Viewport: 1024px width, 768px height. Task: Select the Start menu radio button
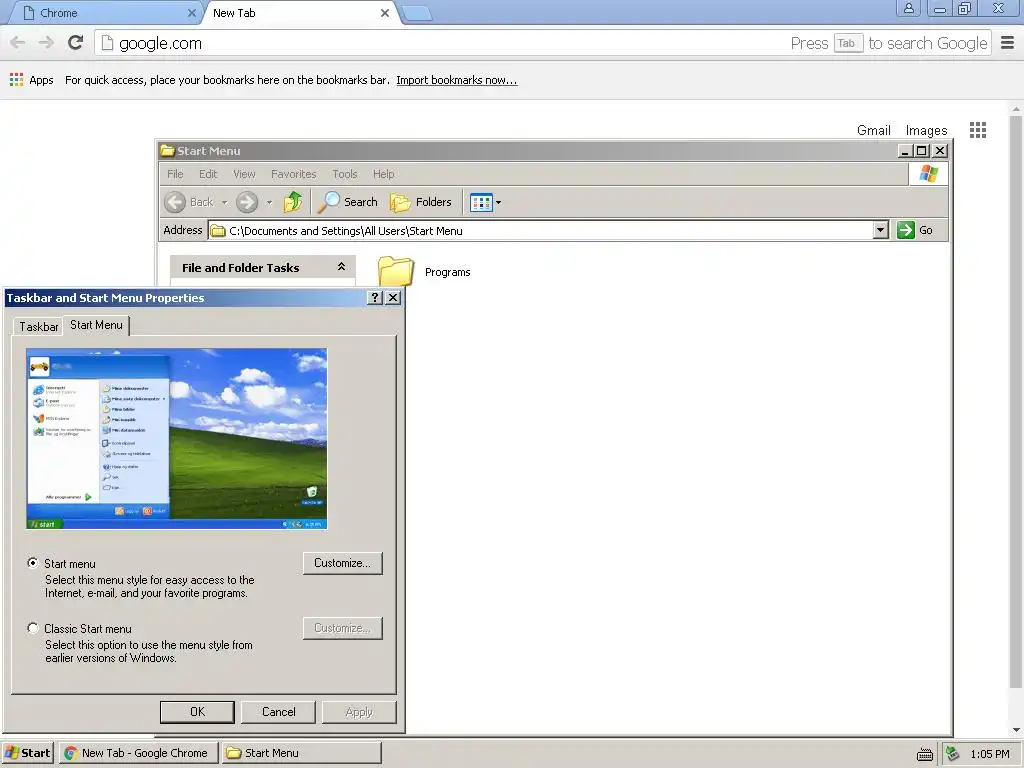tap(33, 563)
